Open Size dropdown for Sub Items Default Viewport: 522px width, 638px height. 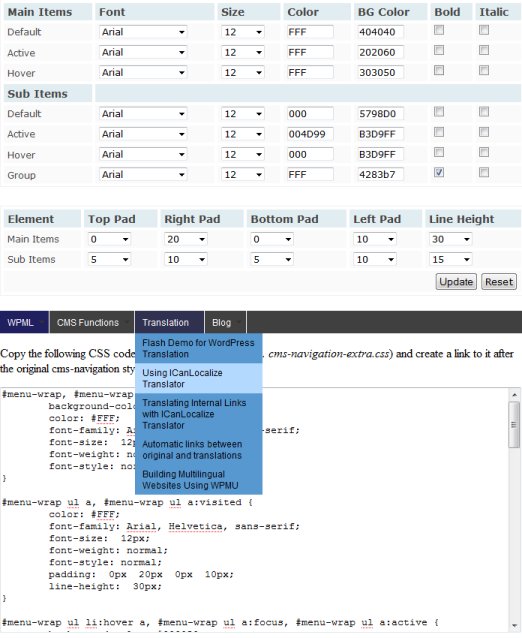(x=243, y=114)
